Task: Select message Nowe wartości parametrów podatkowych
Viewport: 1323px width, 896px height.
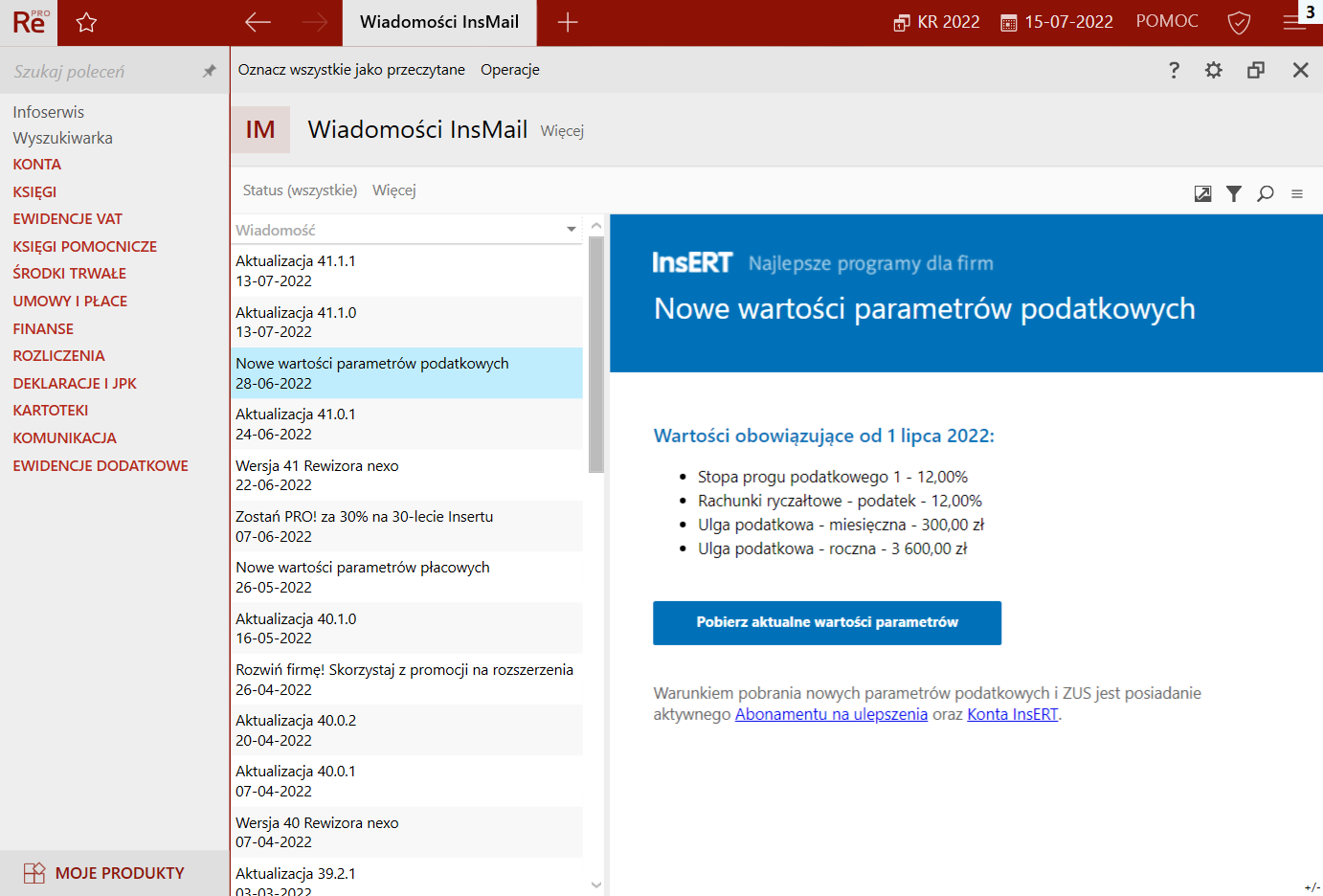Action: tap(408, 373)
